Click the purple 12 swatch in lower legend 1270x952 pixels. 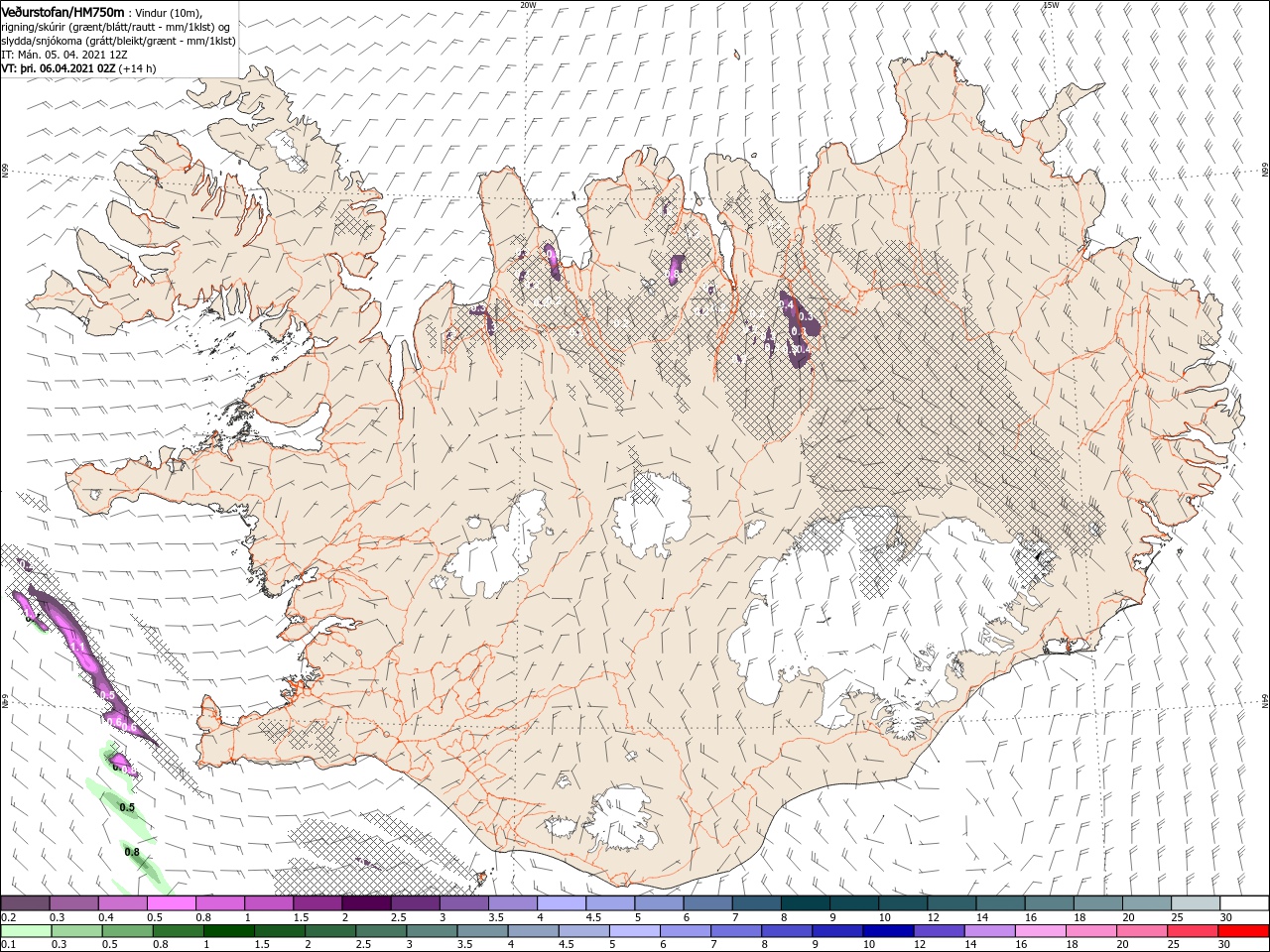click(x=939, y=931)
